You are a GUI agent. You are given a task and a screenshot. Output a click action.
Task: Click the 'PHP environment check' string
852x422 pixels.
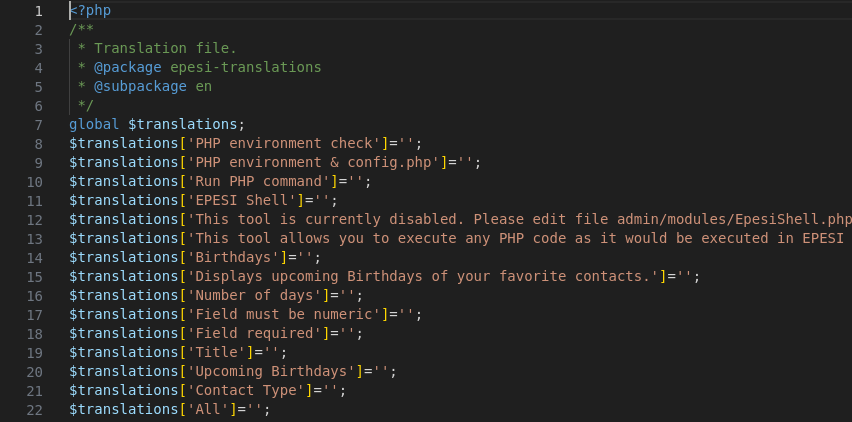click(x=284, y=144)
